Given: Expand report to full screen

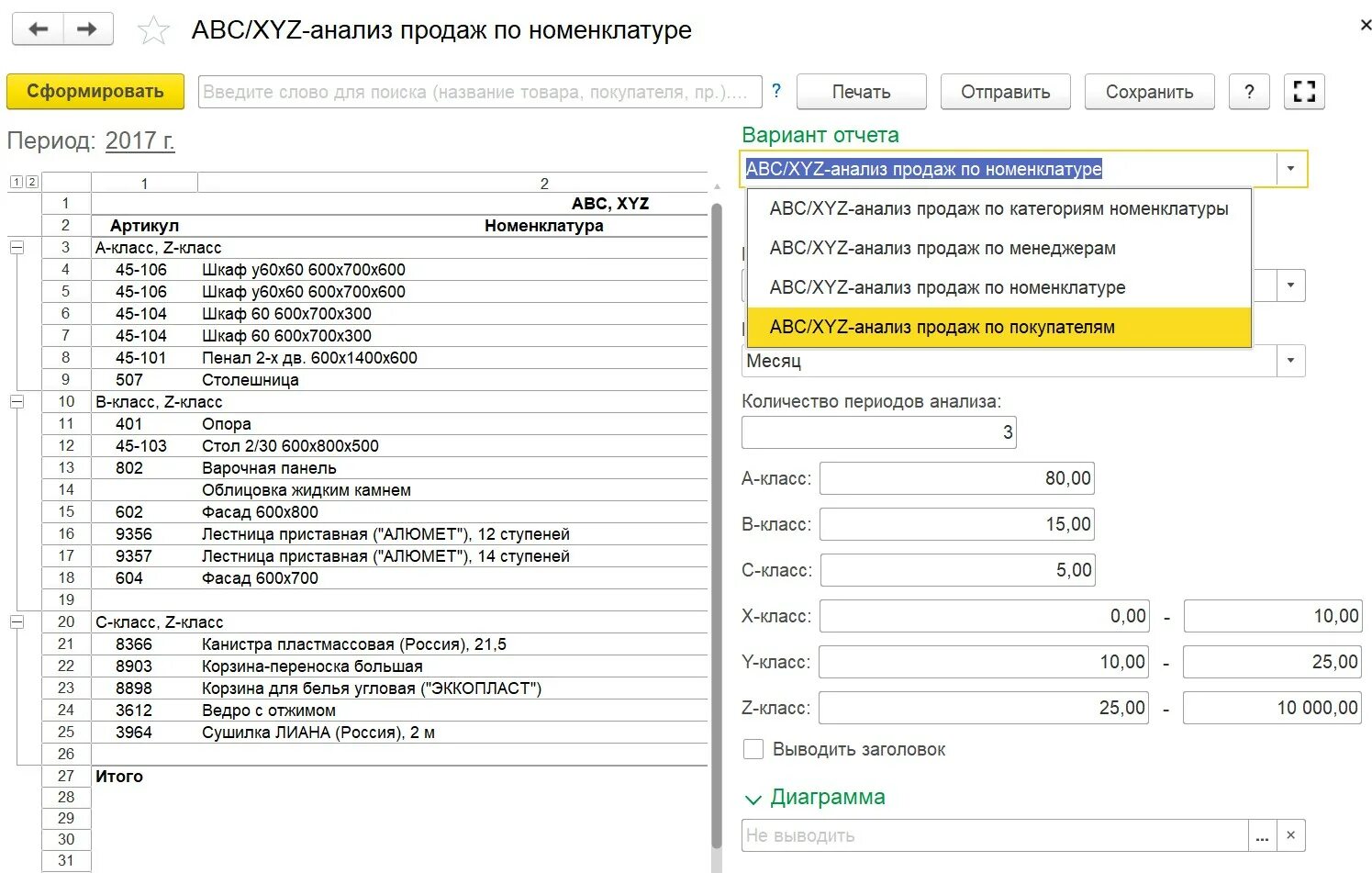Looking at the screenshot, I should (1304, 92).
